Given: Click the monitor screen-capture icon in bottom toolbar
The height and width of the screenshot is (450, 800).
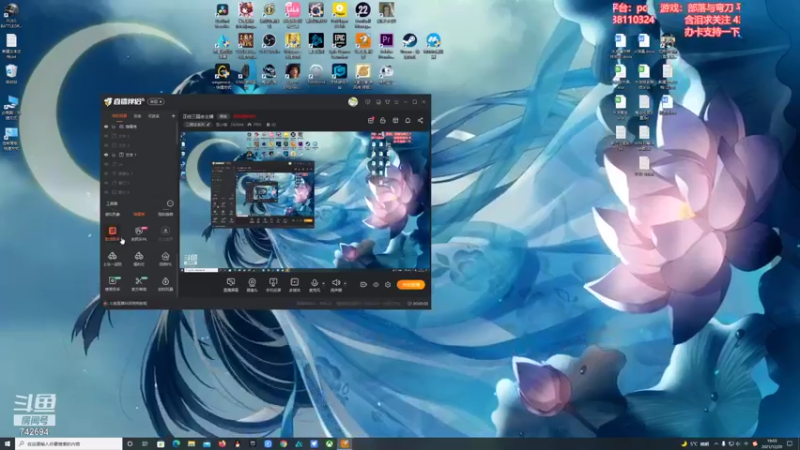Looking at the screenshot, I should tap(231, 284).
